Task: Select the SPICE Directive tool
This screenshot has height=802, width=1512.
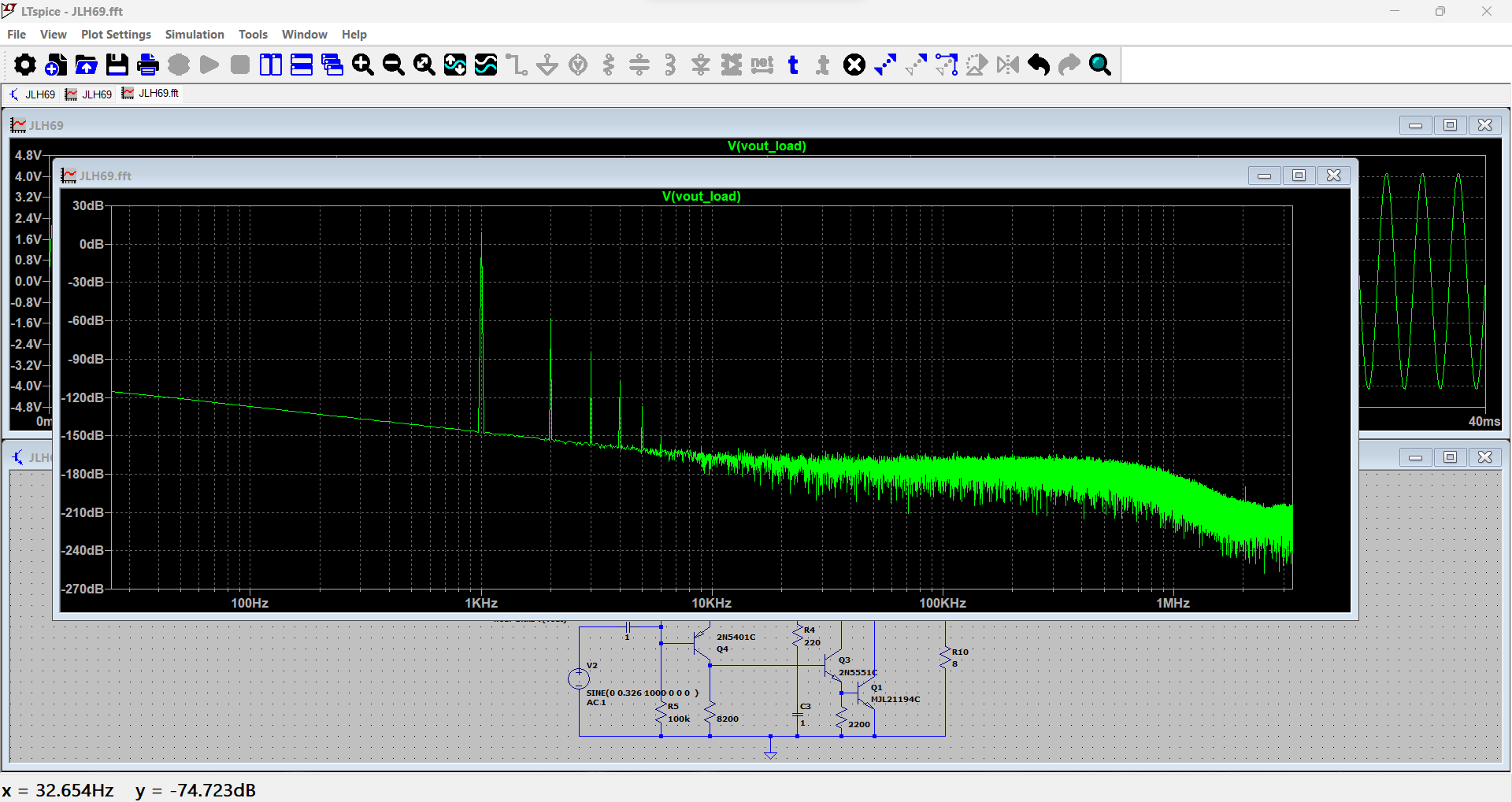Action: tap(823, 65)
